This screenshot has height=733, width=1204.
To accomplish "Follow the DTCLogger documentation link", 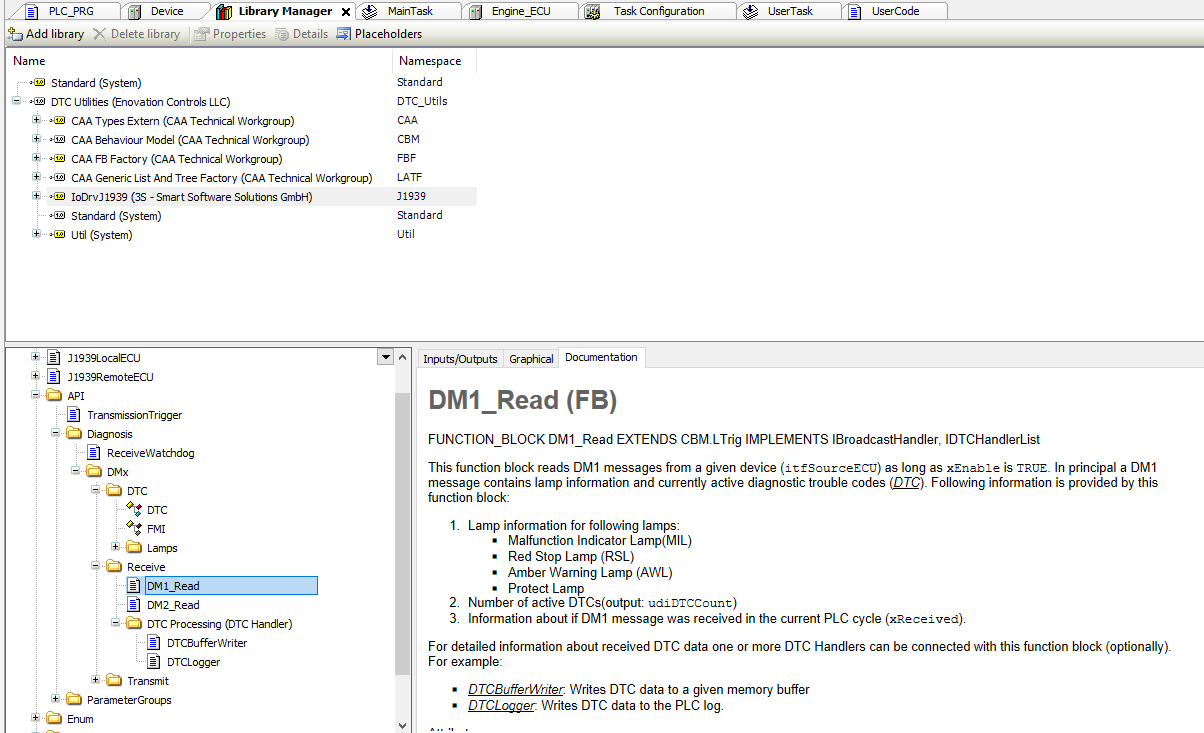I will coord(499,706).
